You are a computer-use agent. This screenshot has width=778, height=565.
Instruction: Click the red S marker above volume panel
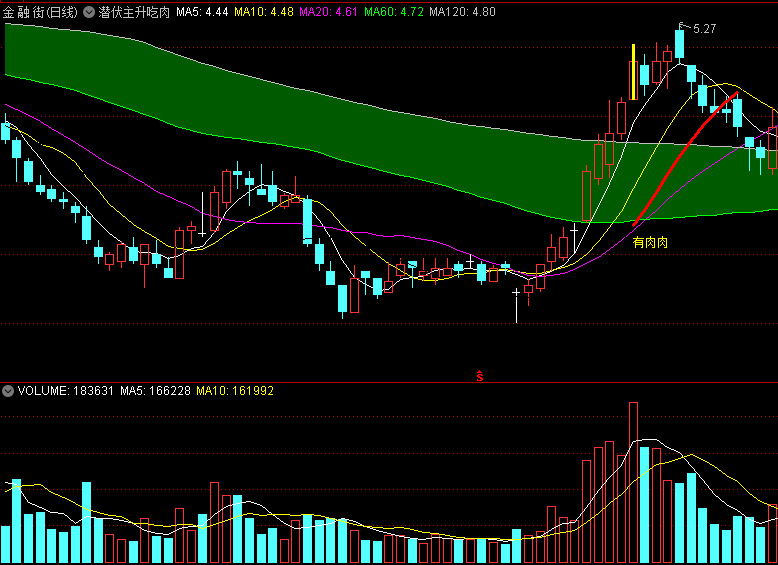click(480, 376)
